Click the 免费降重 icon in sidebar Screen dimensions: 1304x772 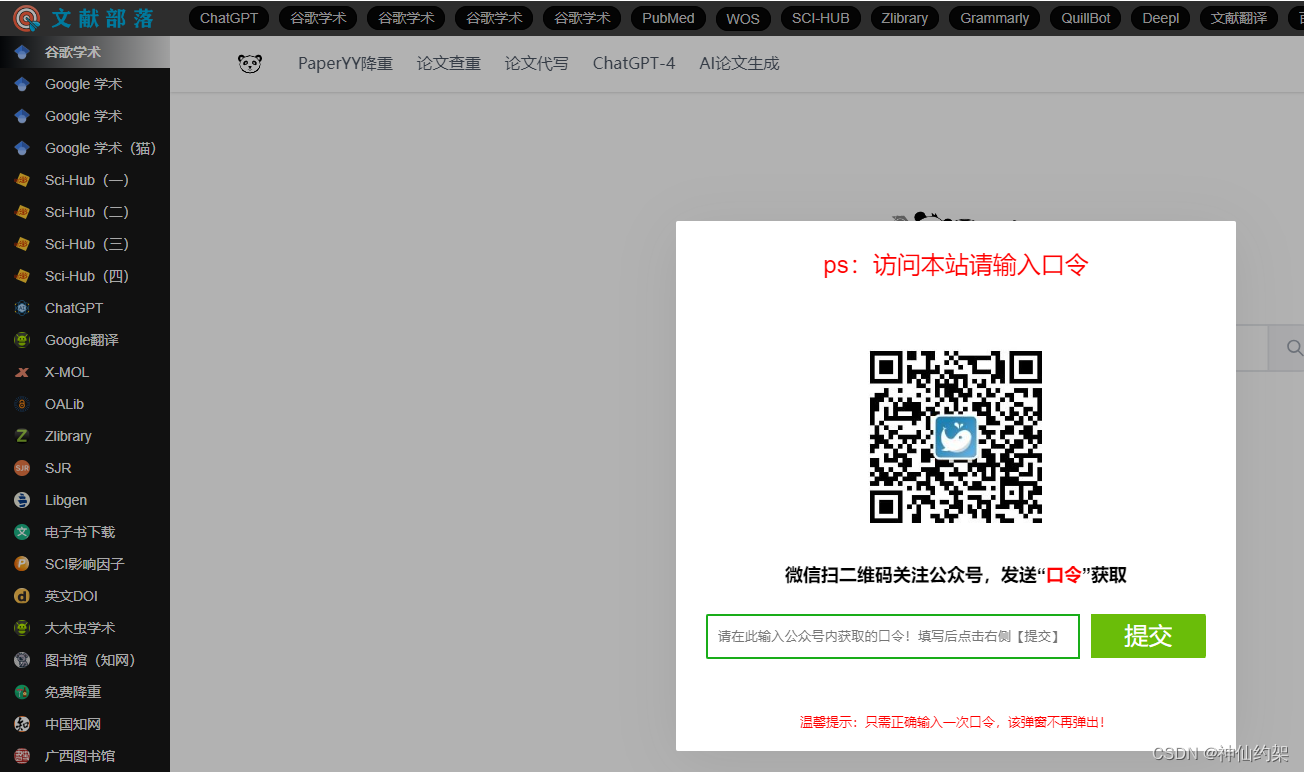[x=22, y=692]
